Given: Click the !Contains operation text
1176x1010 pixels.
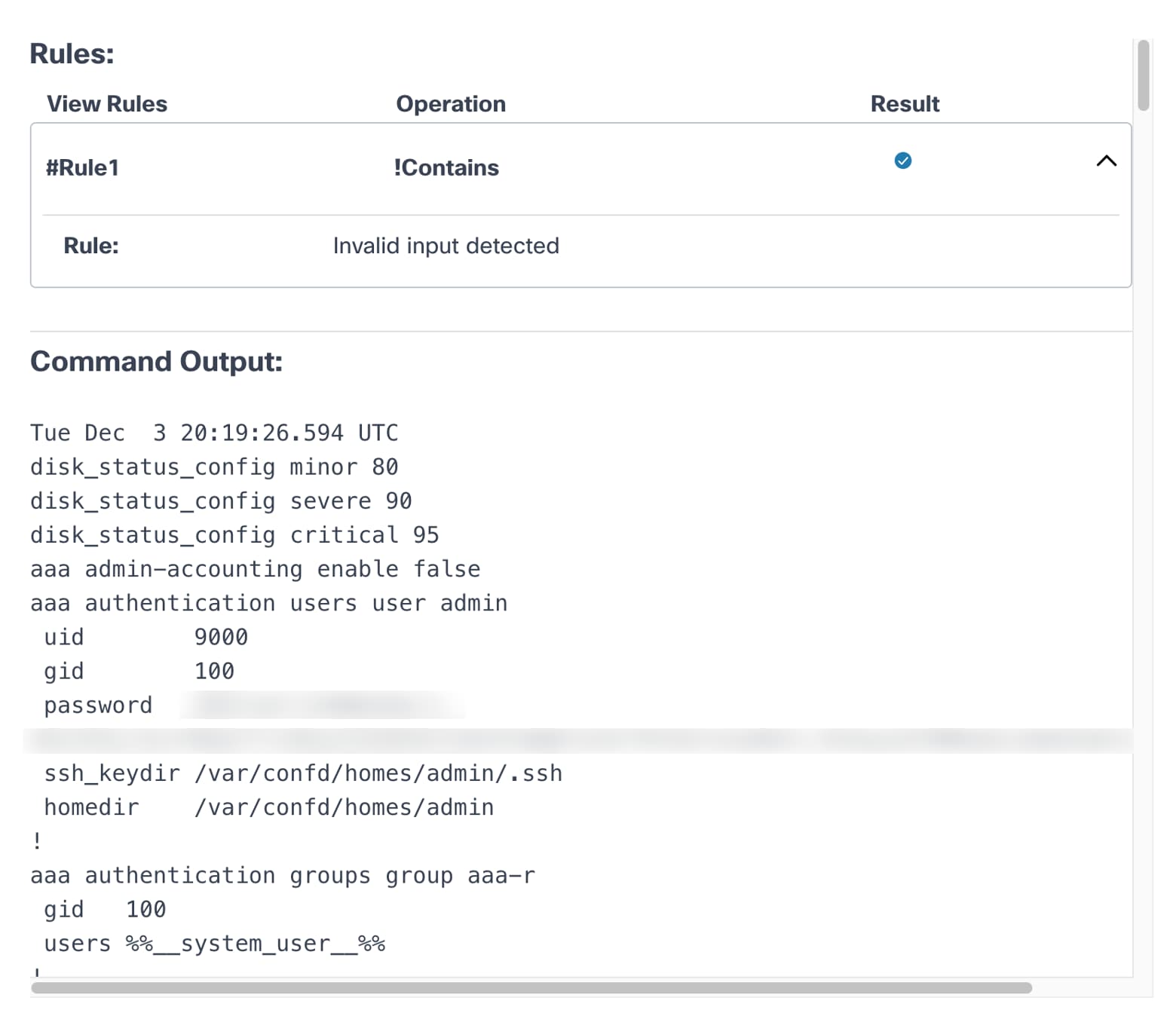Looking at the screenshot, I should pos(446,167).
